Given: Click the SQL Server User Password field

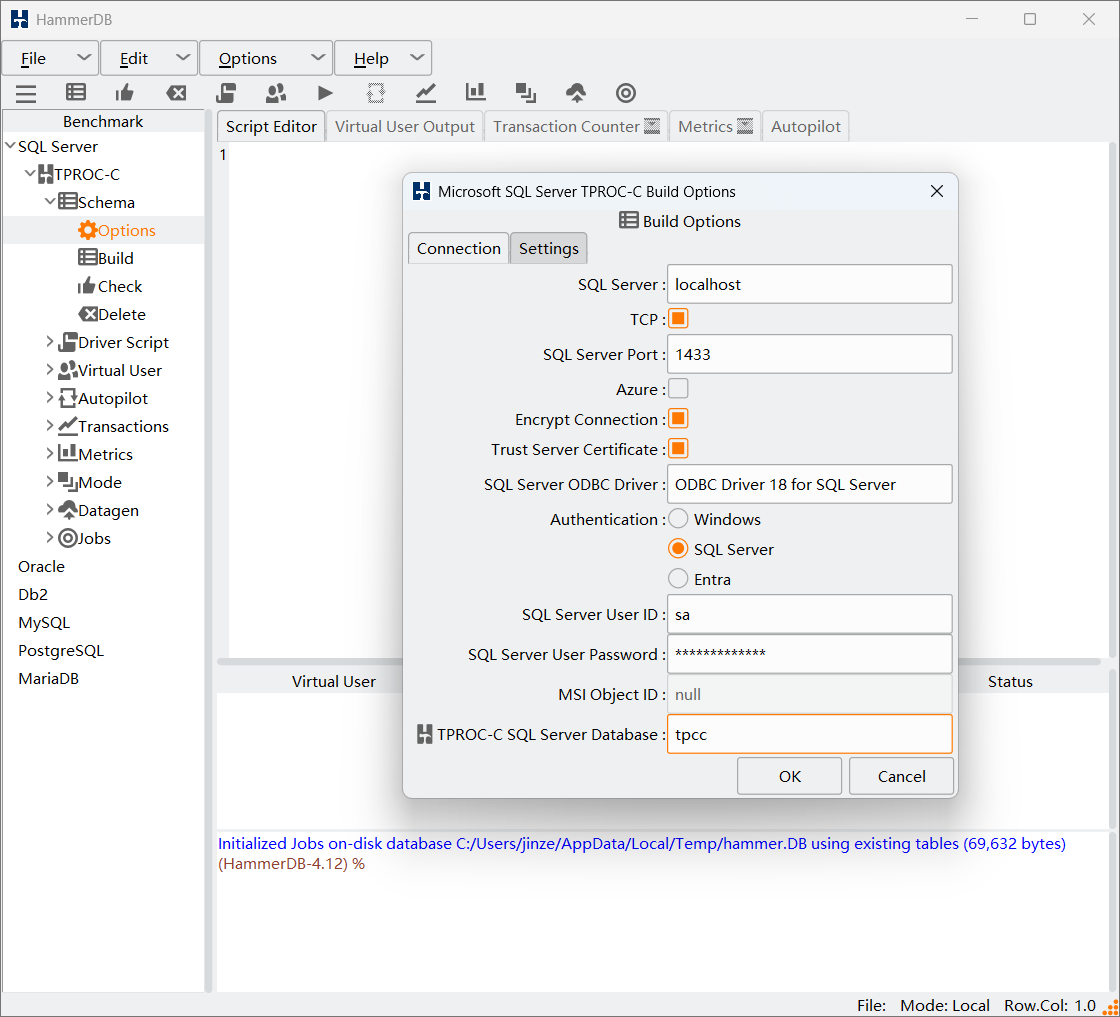Looking at the screenshot, I should 809,654.
